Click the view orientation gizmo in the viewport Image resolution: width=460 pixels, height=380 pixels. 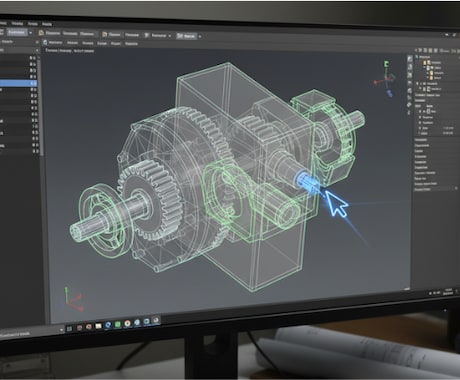385,79
